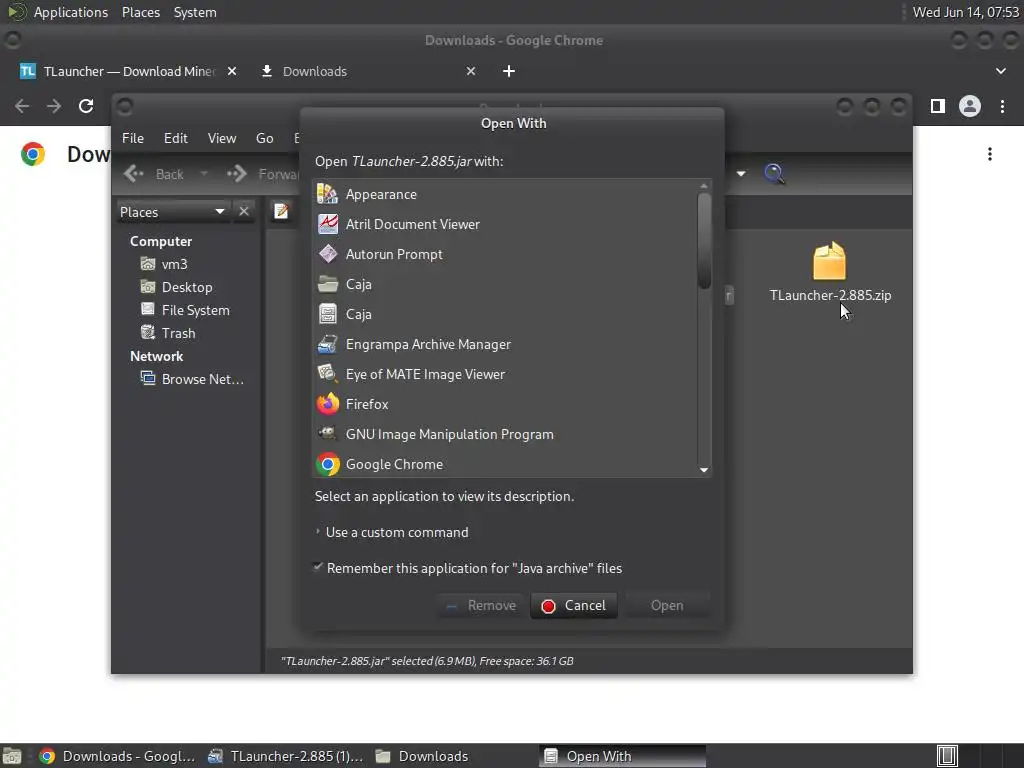This screenshot has height=768, width=1024.
Task: Click the Back button in Caja
Action: pos(155,174)
